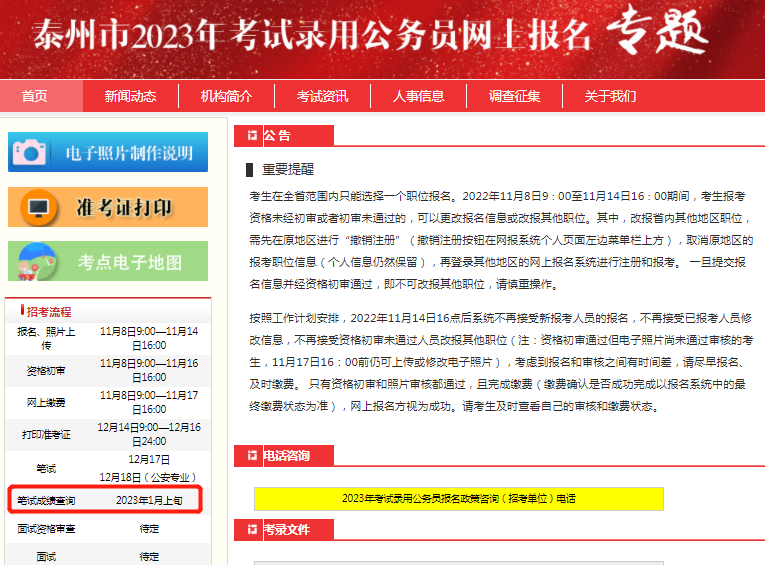Screen dimensions: 765x565
Task: Click the 笔试成绩查询 row in 报考流程
Action: point(107,499)
